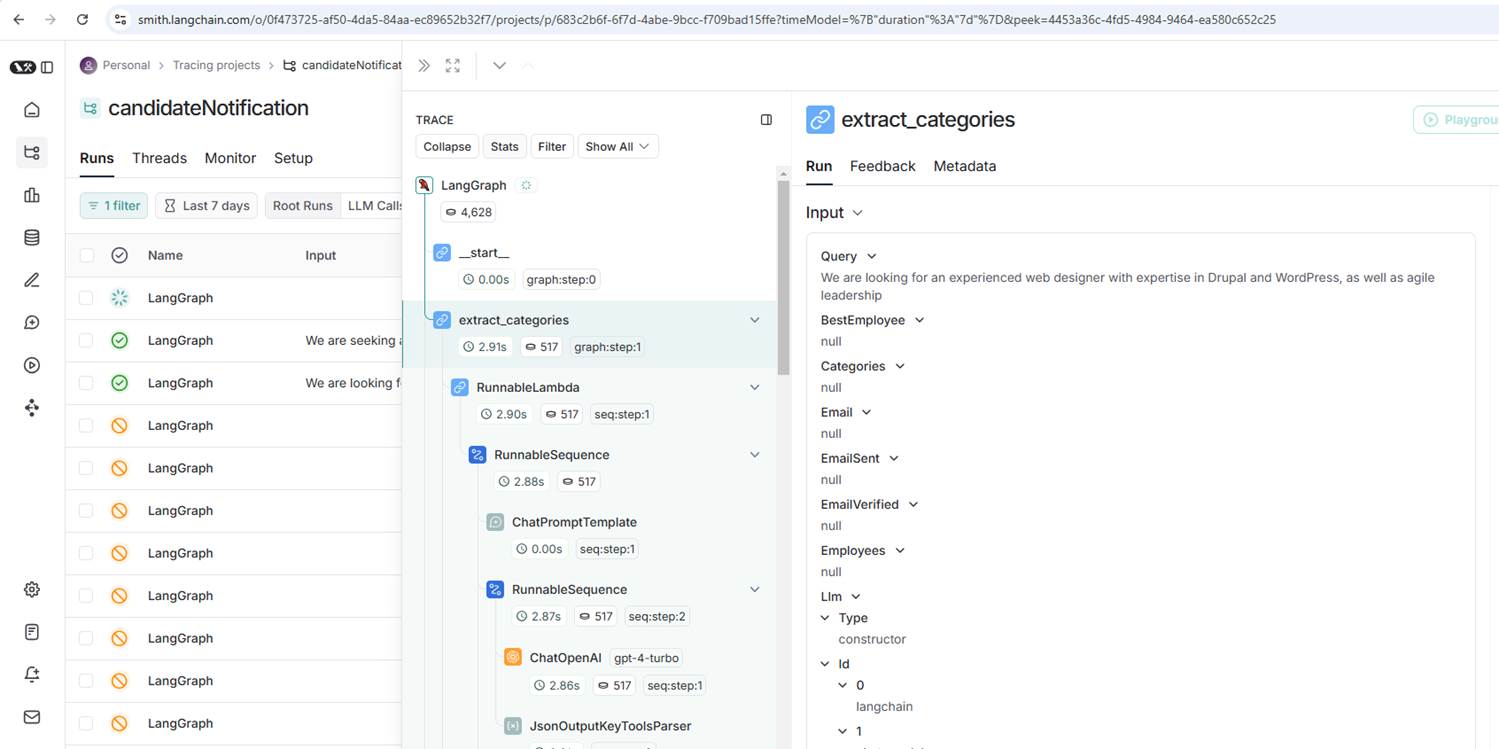Tick checkbox of fourth errored LangGraph run
The image size is (1499, 749).
click(x=86, y=553)
